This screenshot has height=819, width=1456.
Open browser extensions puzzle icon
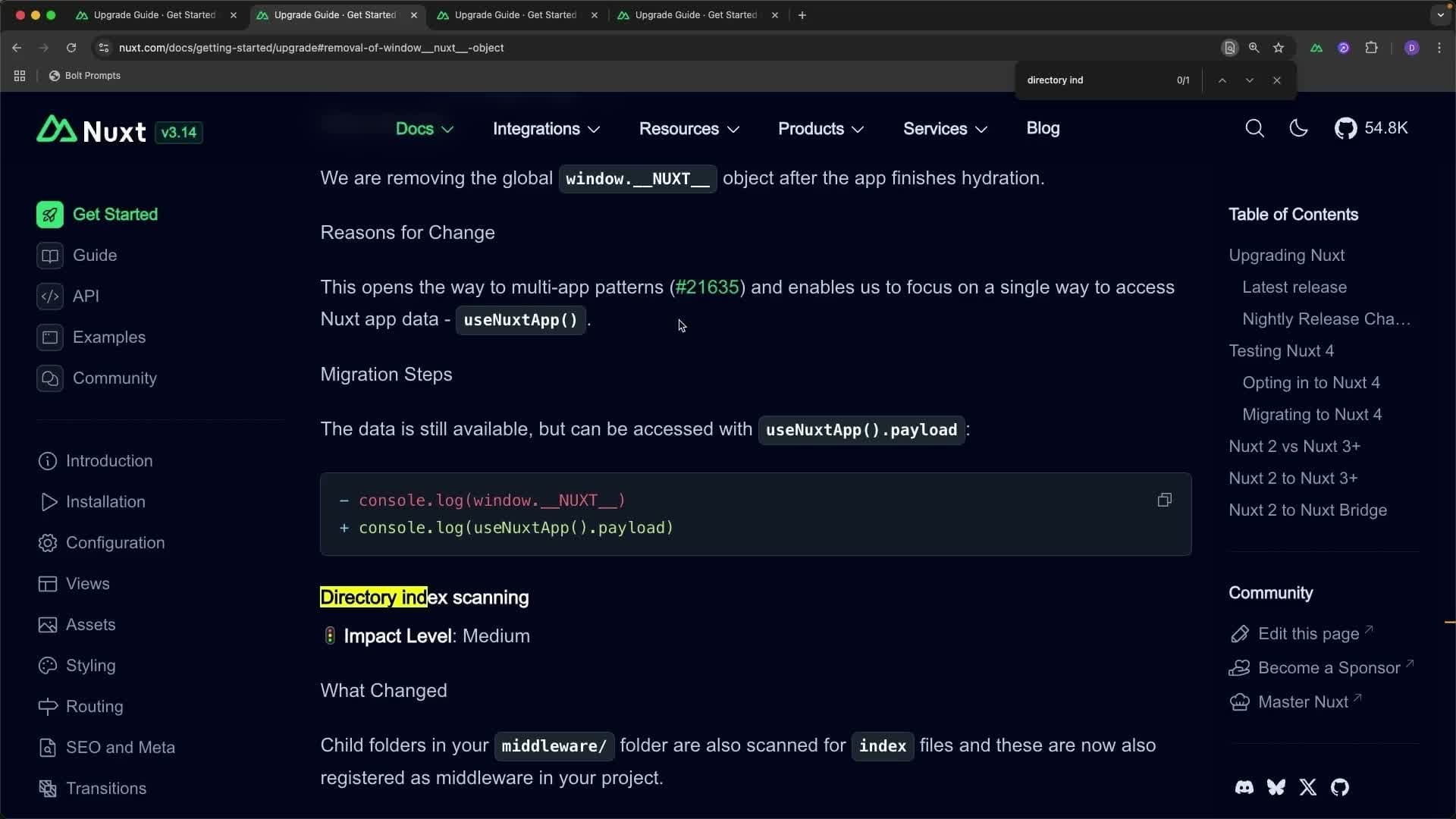coord(1371,48)
